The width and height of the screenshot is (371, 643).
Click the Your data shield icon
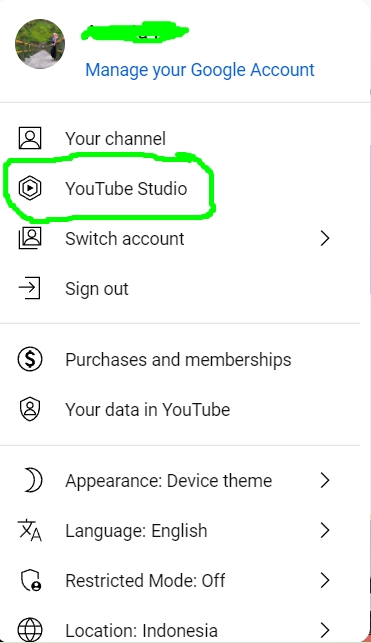tap(30, 409)
